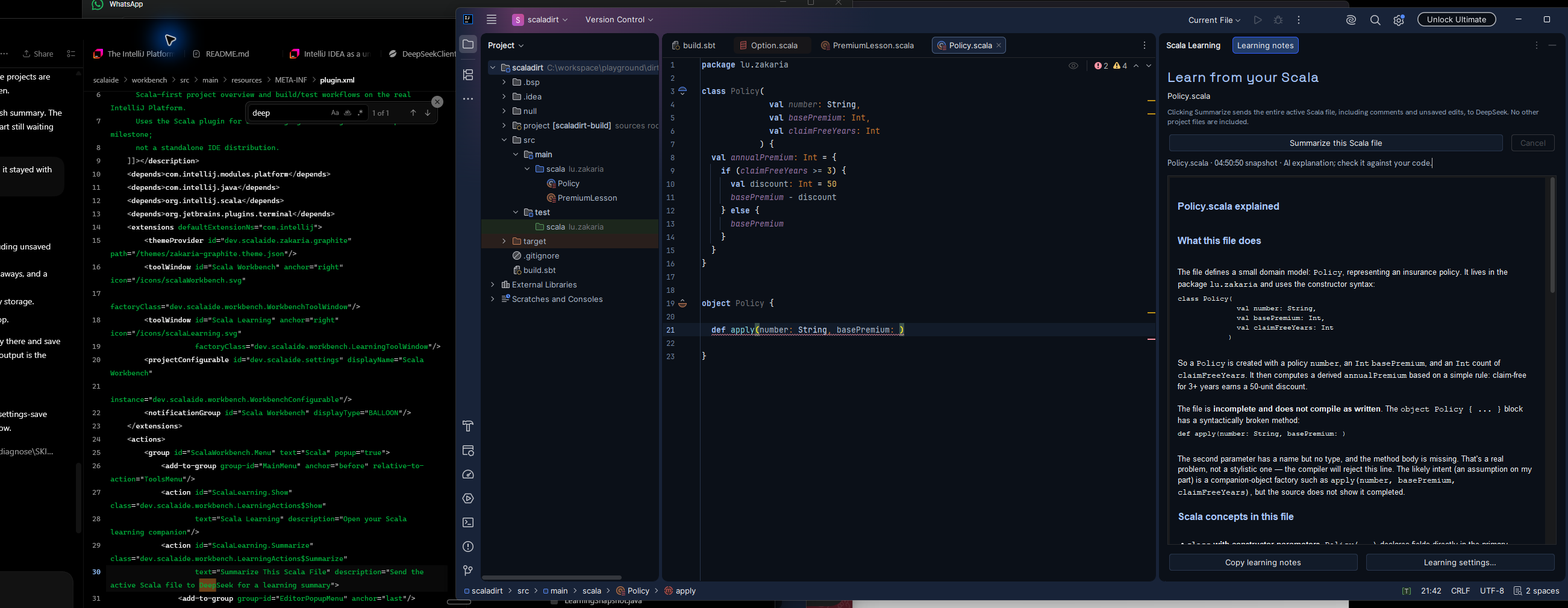This screenshot has width=1568, height=608.
Task: Switch to build.sbt editor tab
Action: pyautogui.click(x=694, y=46)
